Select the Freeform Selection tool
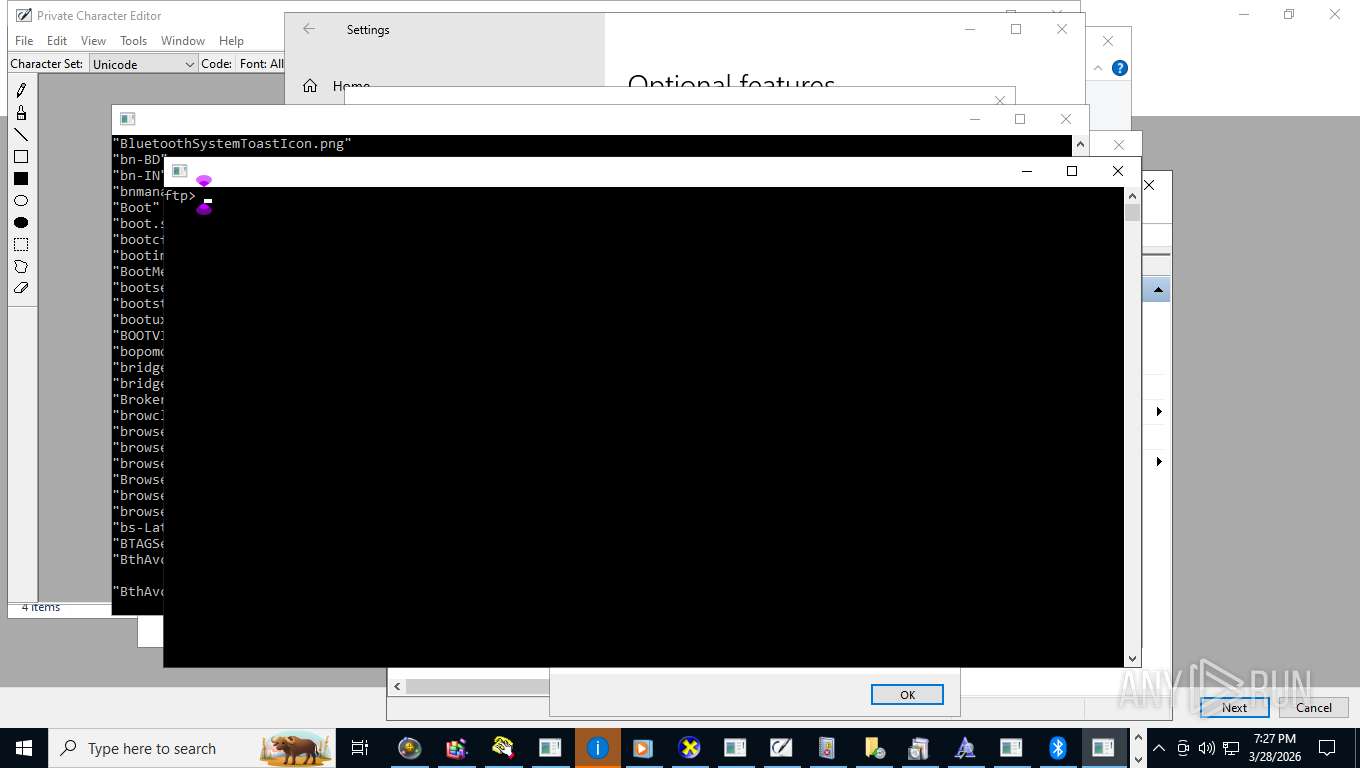 [21, 267]
